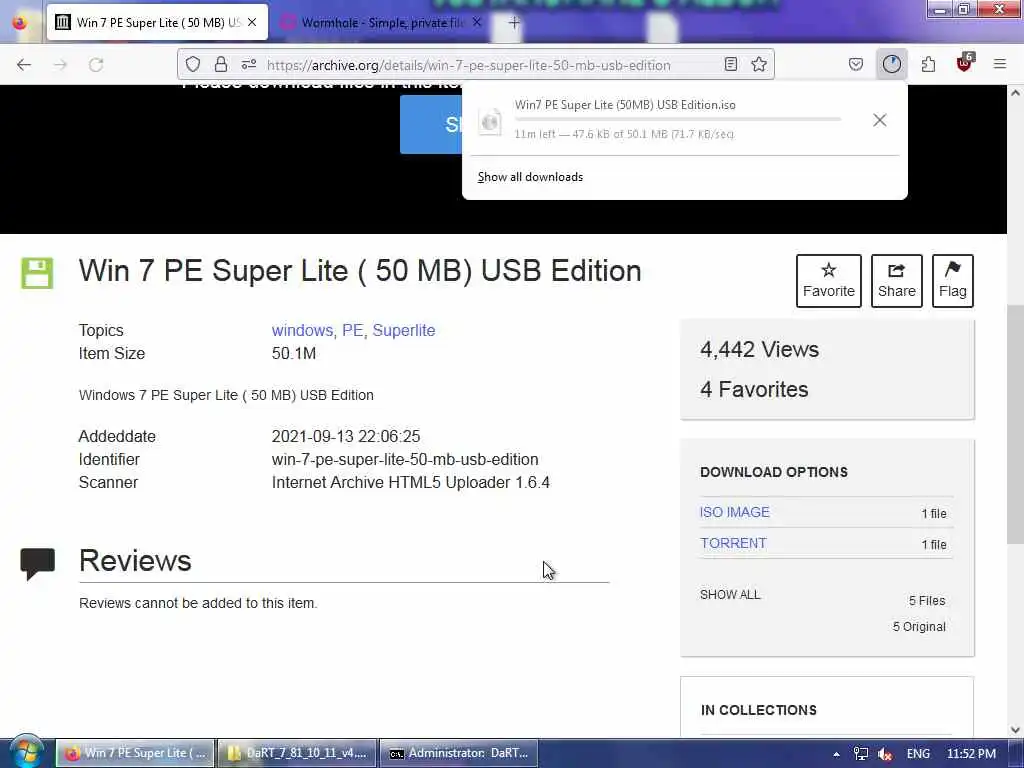Open a new tab with plus button
The height and width of the screenshot is (768, 1024).
(514, 23)
